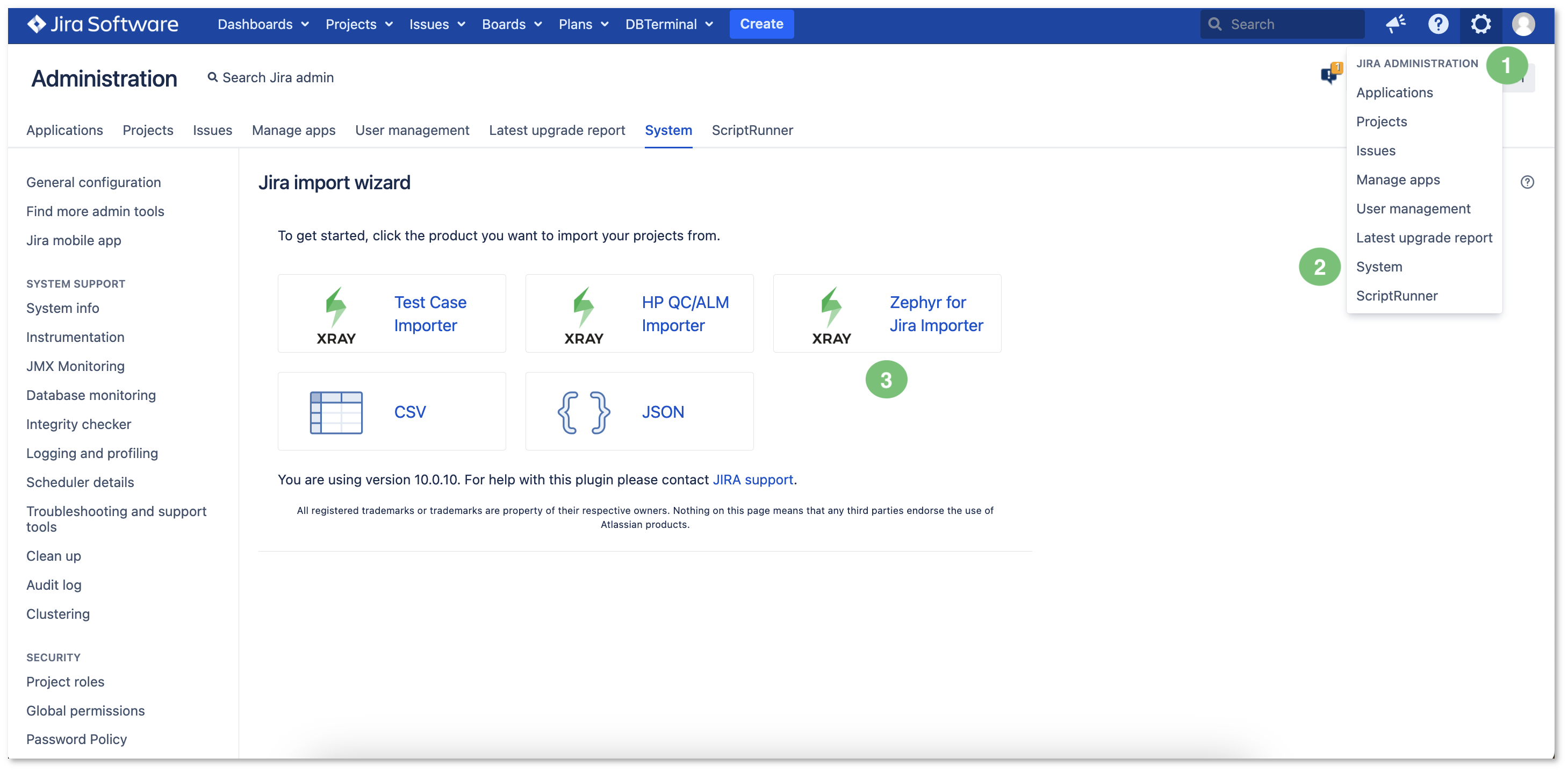The width and height of the screenshot is (1568, 772).
Task: Switch to the ScriptRunner tab
Action: 752,130
